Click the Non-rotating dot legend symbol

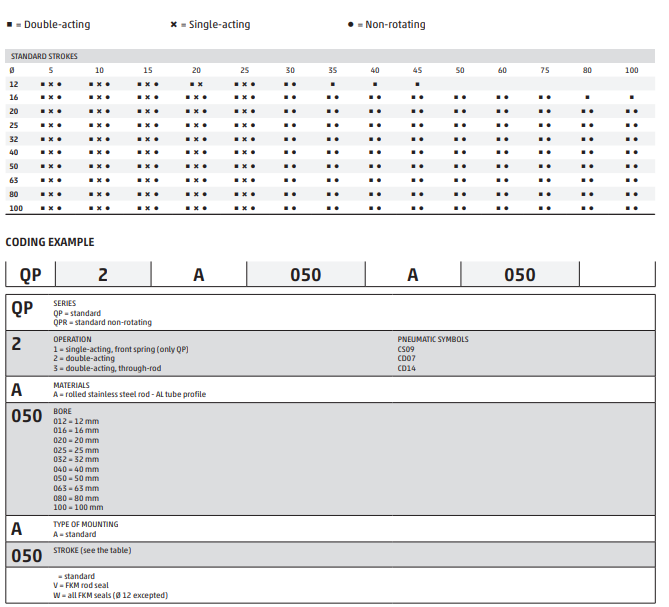(x=350, y=24)
